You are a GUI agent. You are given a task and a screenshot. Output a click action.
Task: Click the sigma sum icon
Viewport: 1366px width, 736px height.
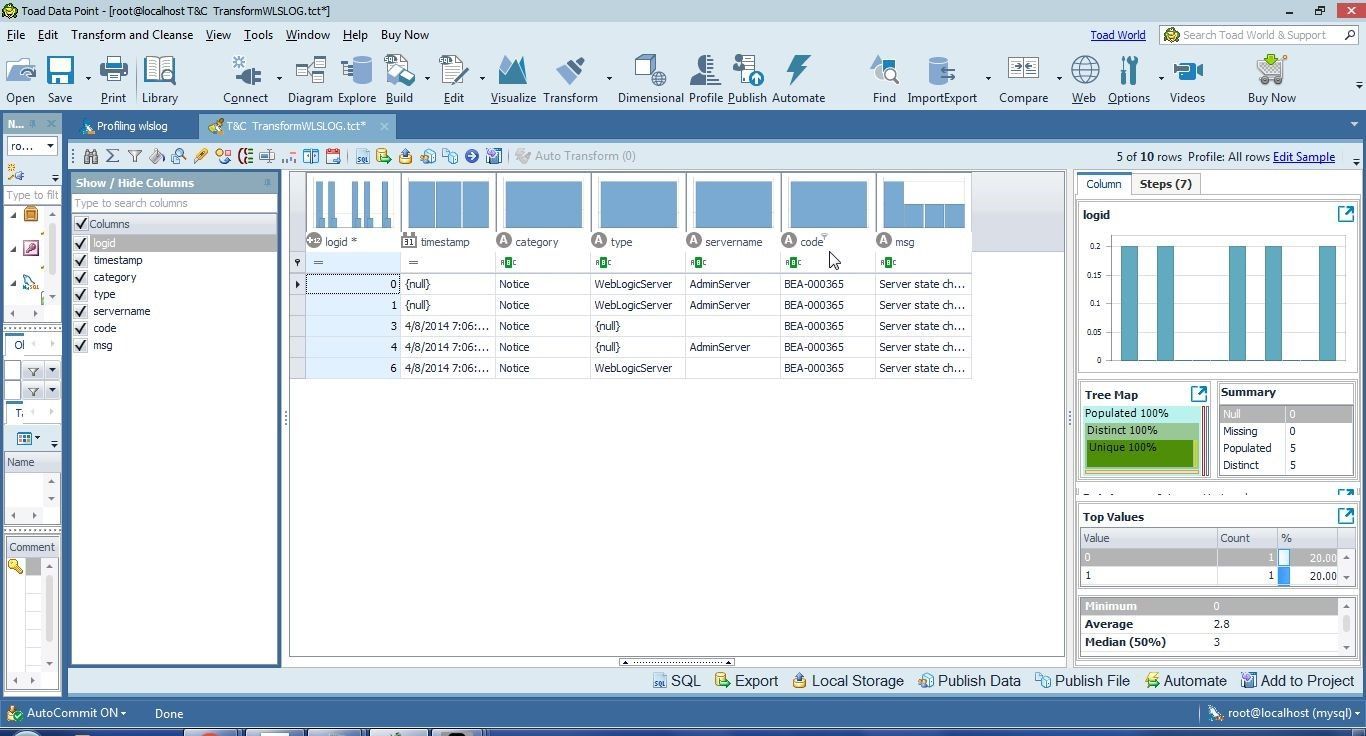point(113,156)
